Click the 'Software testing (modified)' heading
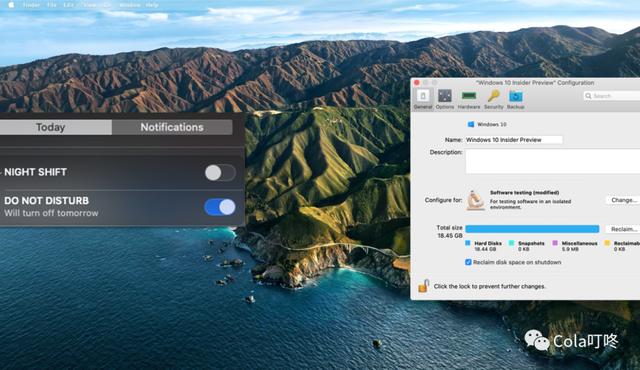The height and width of the screenshot is (370, 640). [524, 193]
